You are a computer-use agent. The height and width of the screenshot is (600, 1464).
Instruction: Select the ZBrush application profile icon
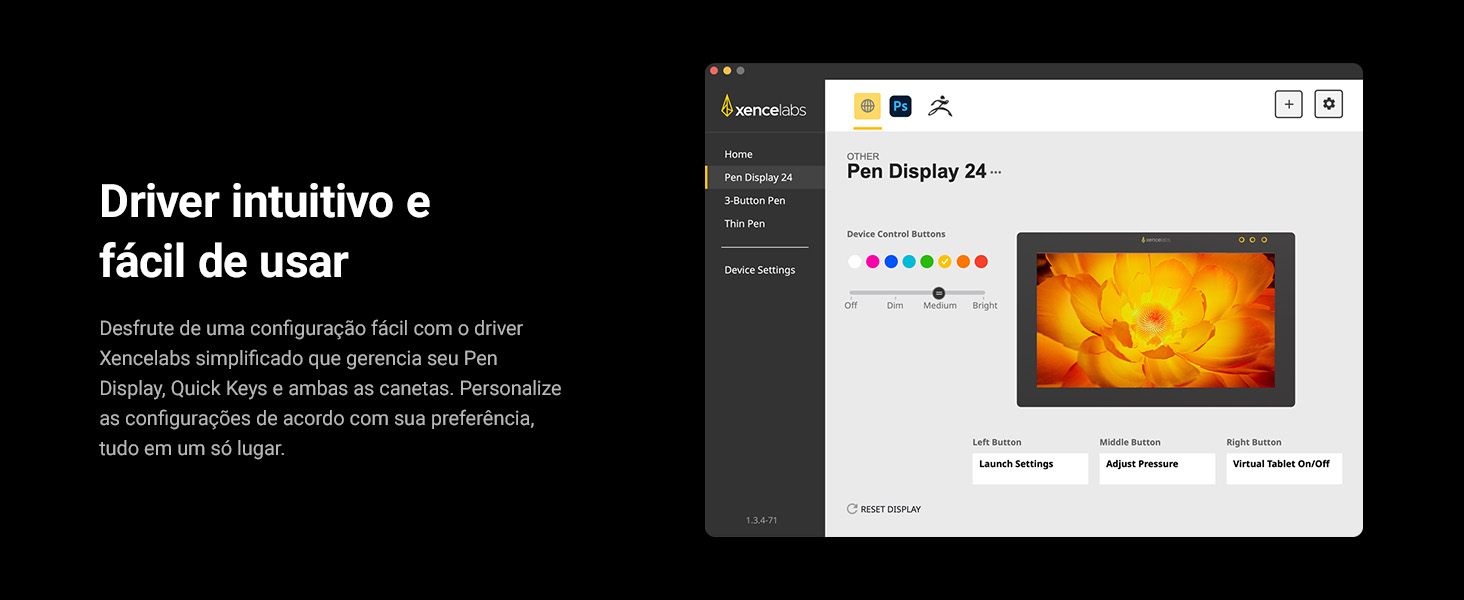click(940, 104)
